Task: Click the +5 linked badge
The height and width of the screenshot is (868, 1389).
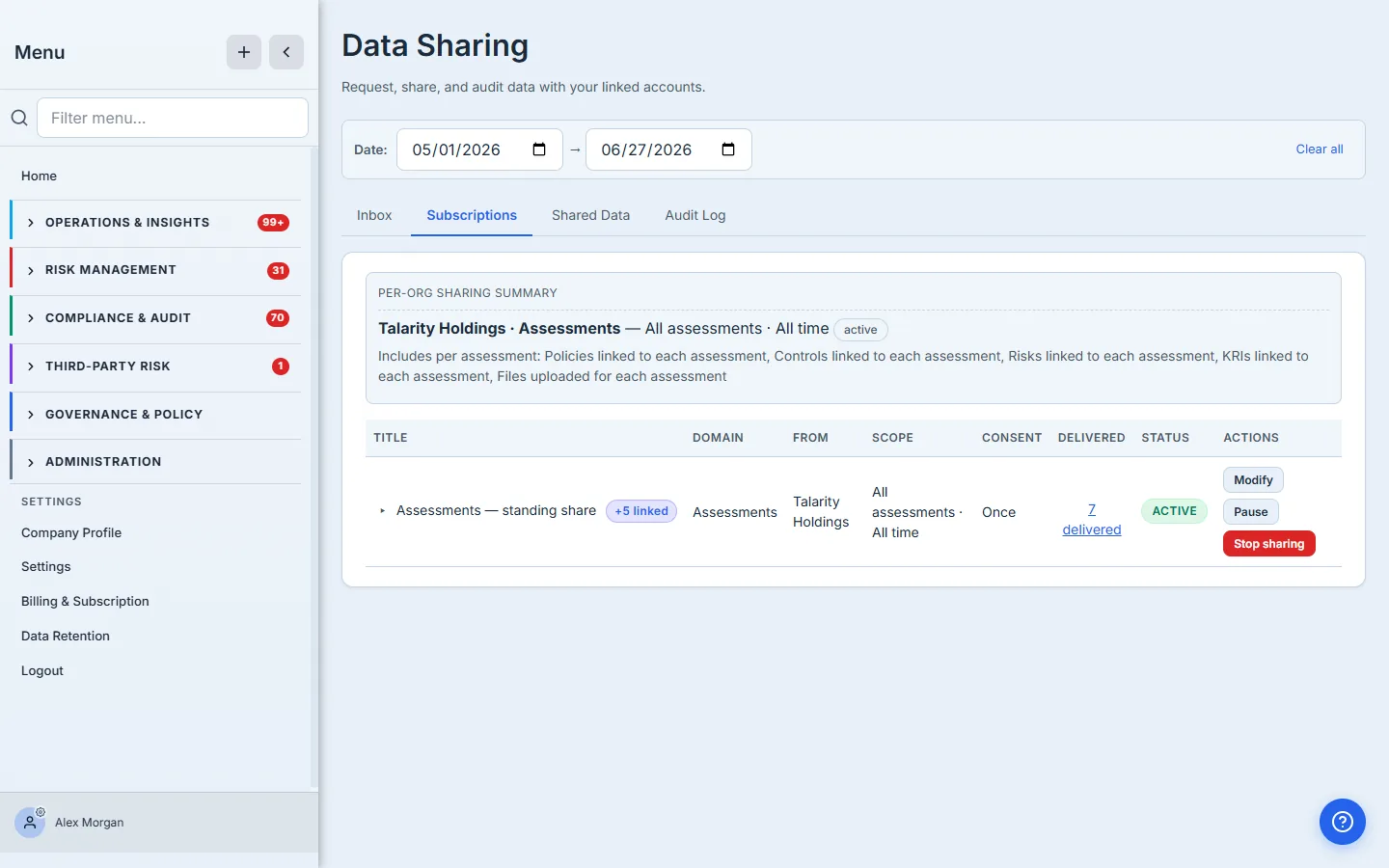Action: click(641, 511)
